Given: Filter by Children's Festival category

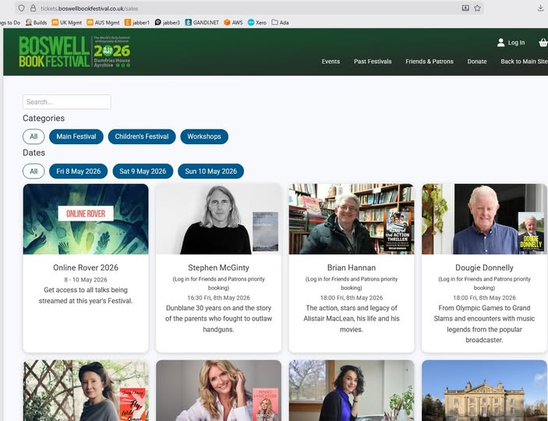Looking at the screenshot, I should [x=142, y=137].
